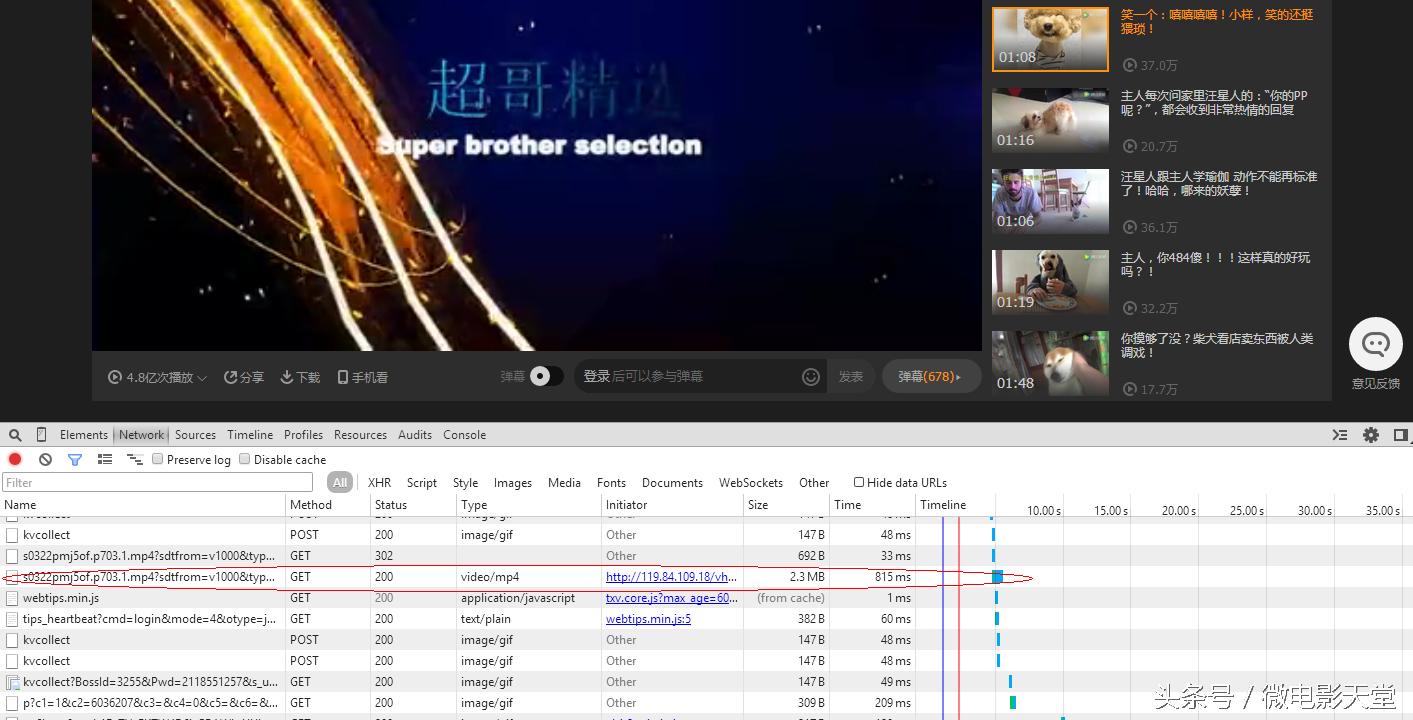1413x720 pixels.
Task: Filter requests by Other
Action: tap(814, 483)
